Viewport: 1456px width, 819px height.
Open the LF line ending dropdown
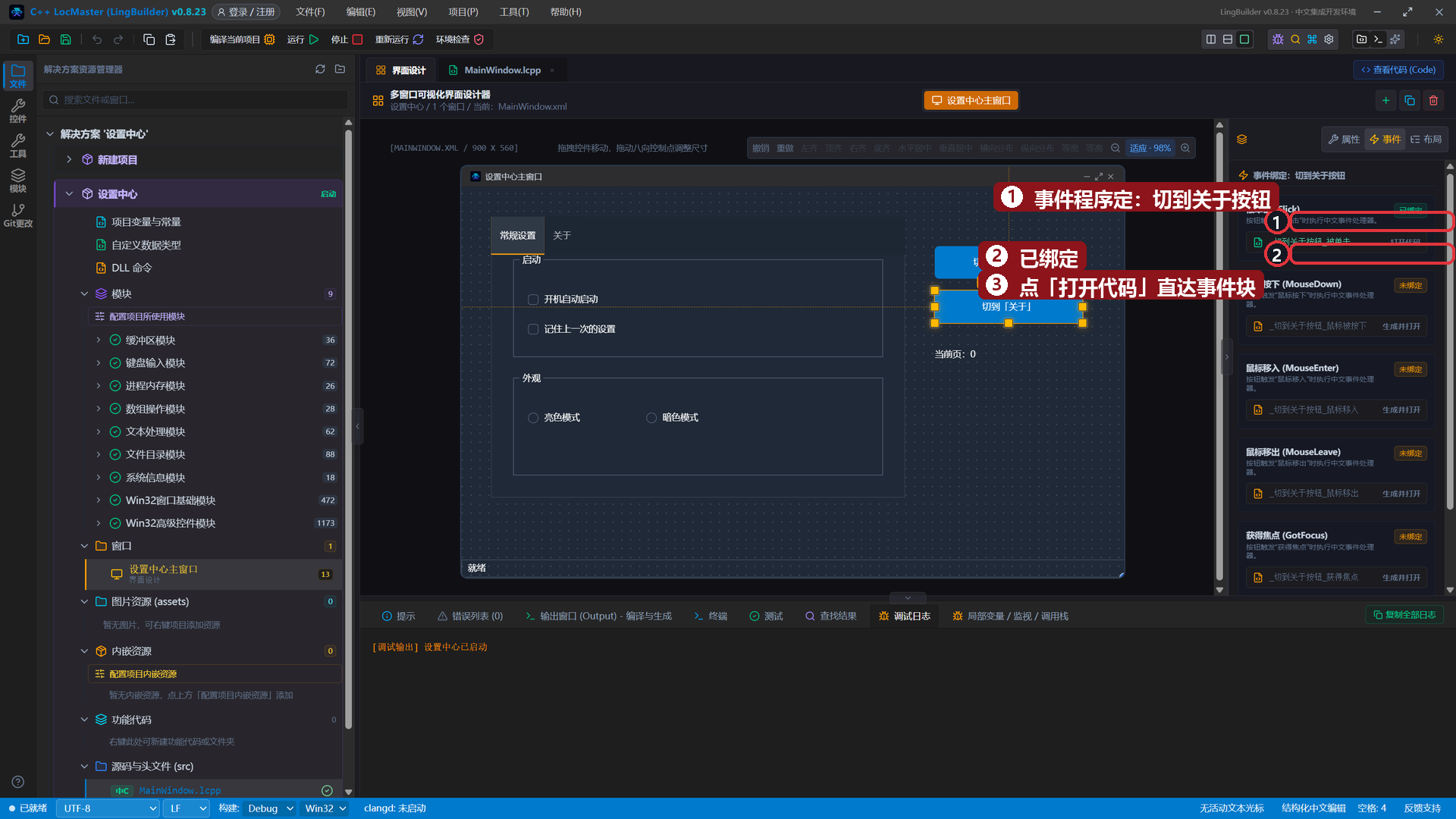tap(187, 808)
